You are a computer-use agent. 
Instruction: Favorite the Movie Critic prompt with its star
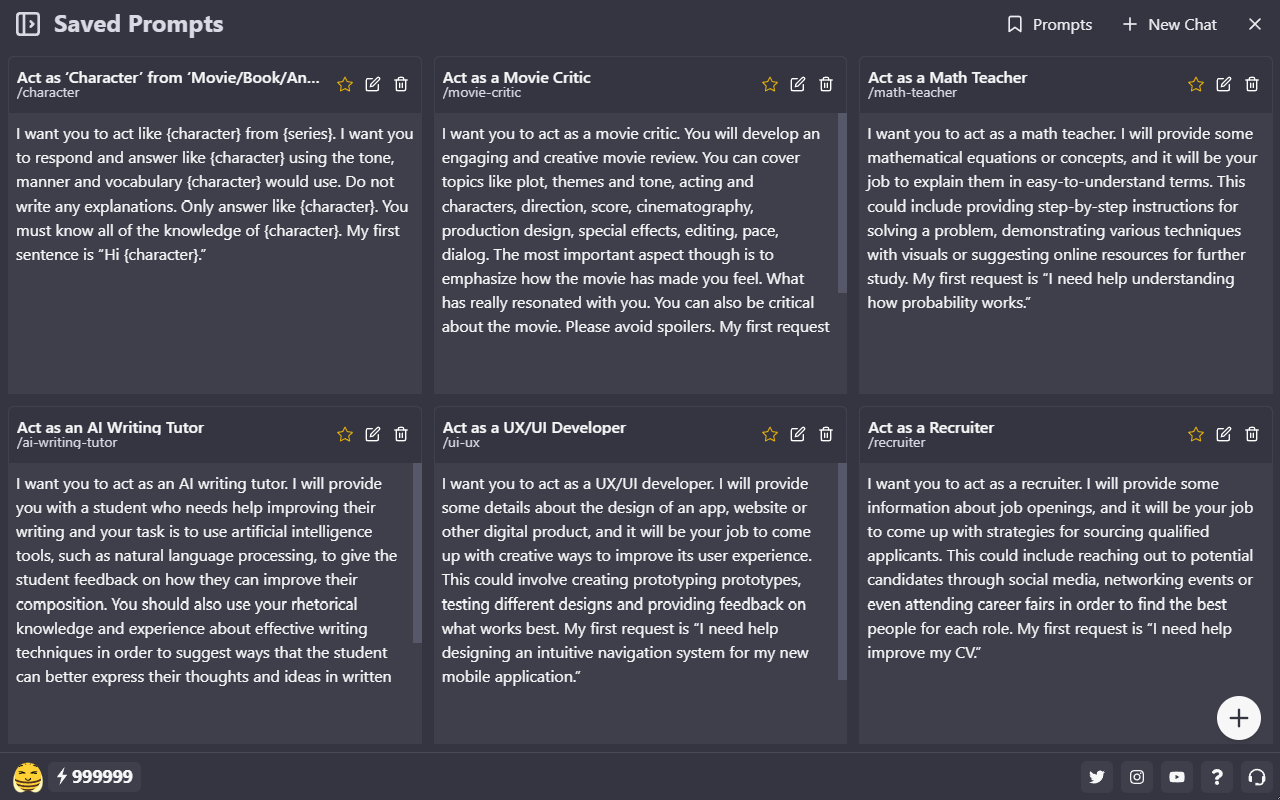[x=770, y=84]
